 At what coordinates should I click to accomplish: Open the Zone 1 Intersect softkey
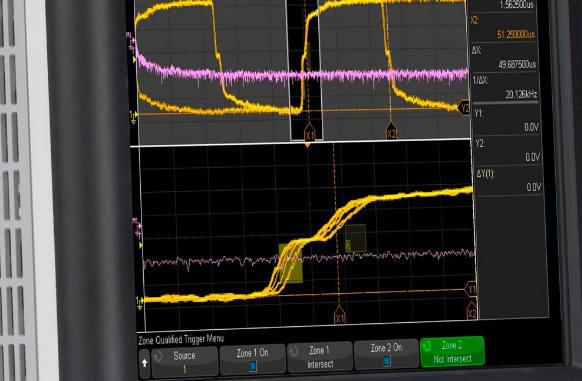tap(320, 356)
